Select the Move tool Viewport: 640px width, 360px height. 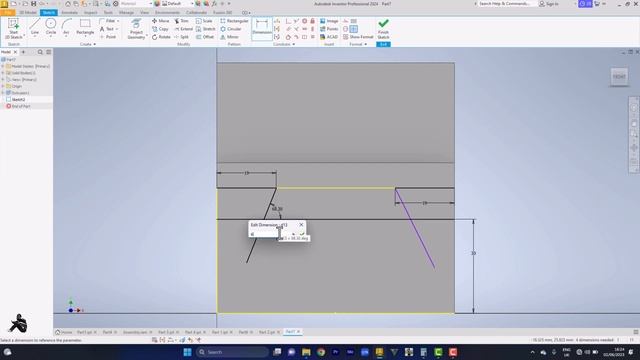point(160,21)
